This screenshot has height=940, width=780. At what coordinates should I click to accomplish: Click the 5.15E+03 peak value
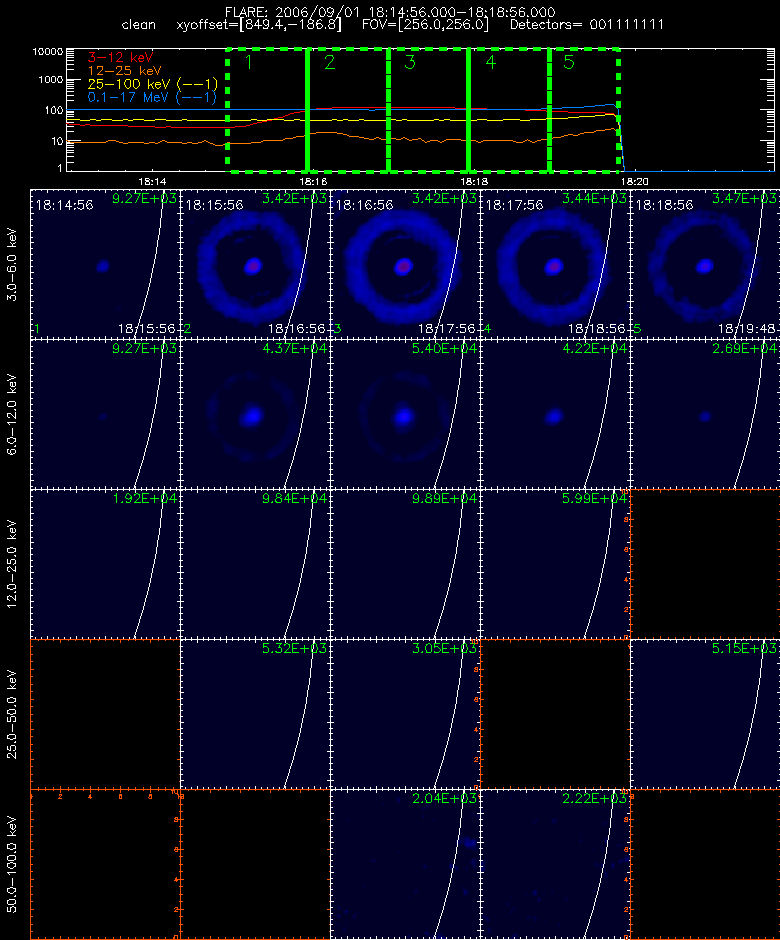click(x=744, y=648)
